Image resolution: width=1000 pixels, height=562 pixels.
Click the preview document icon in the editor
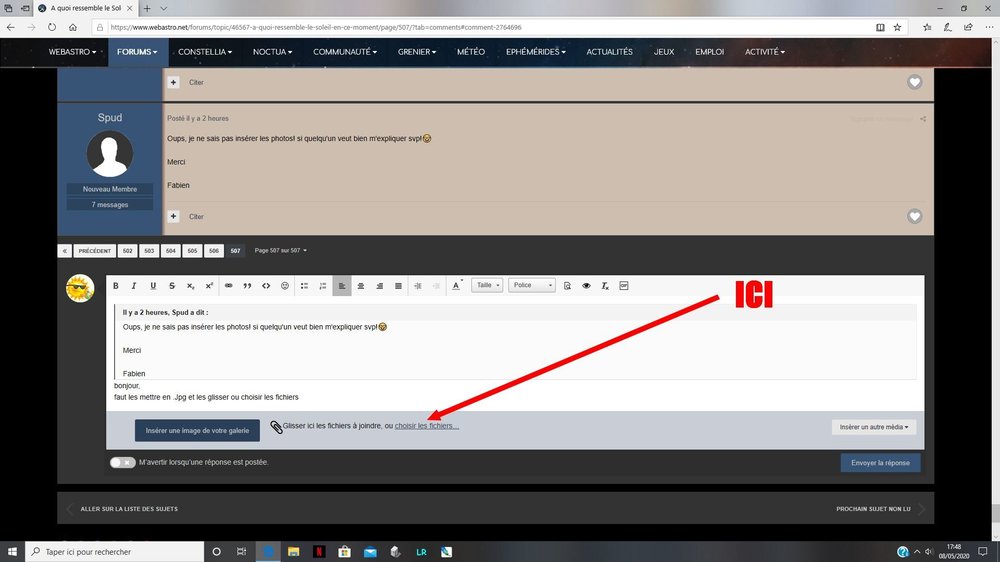click(568, 286)
